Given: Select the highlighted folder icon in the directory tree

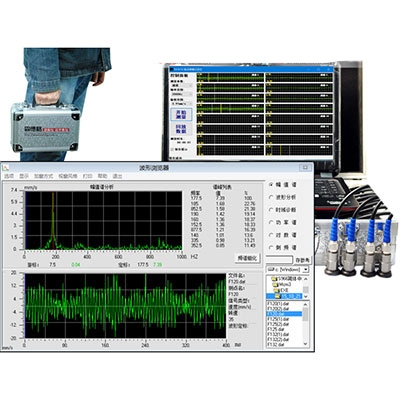Looking at the screenshot, I should point(277,296).
